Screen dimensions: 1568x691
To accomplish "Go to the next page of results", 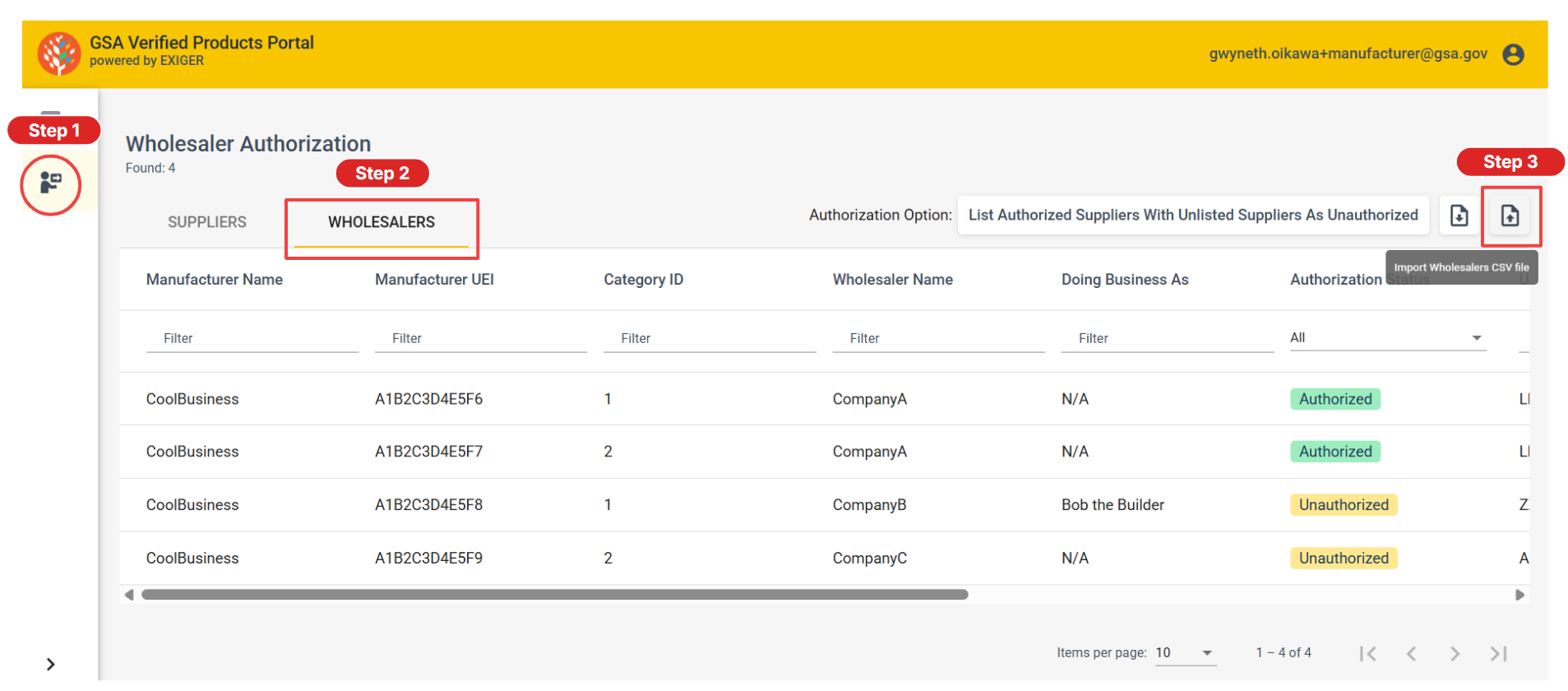I will click(x=1455, y=653).
